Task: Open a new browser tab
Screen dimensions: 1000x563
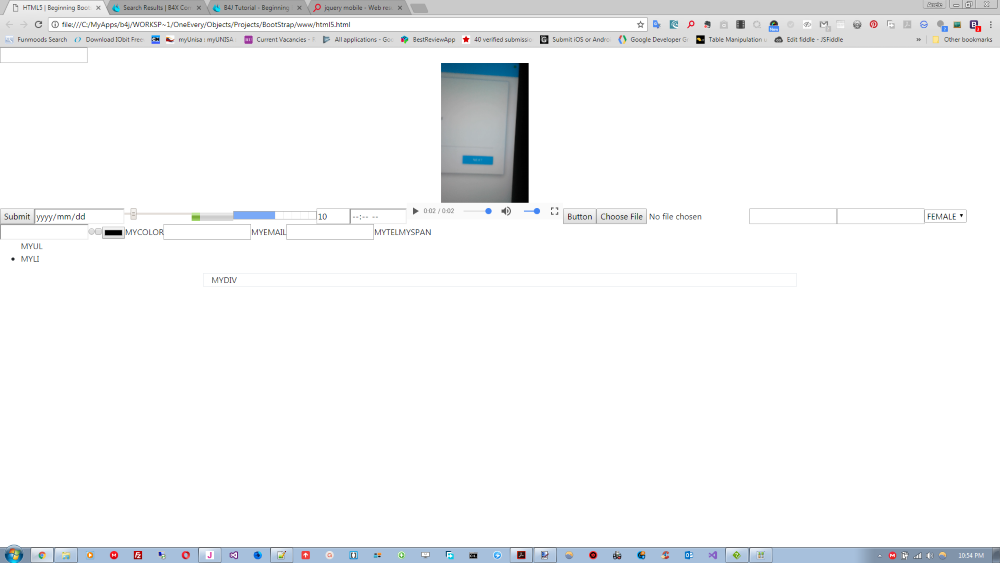Action: (419, 8)
